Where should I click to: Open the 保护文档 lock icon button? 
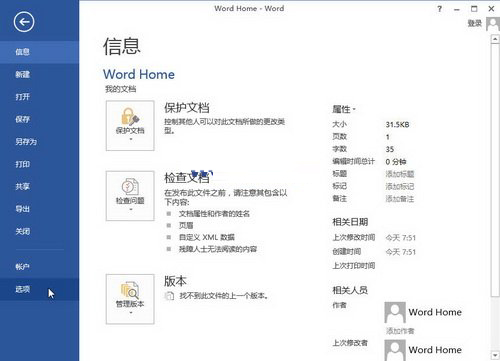coord(130,126)
